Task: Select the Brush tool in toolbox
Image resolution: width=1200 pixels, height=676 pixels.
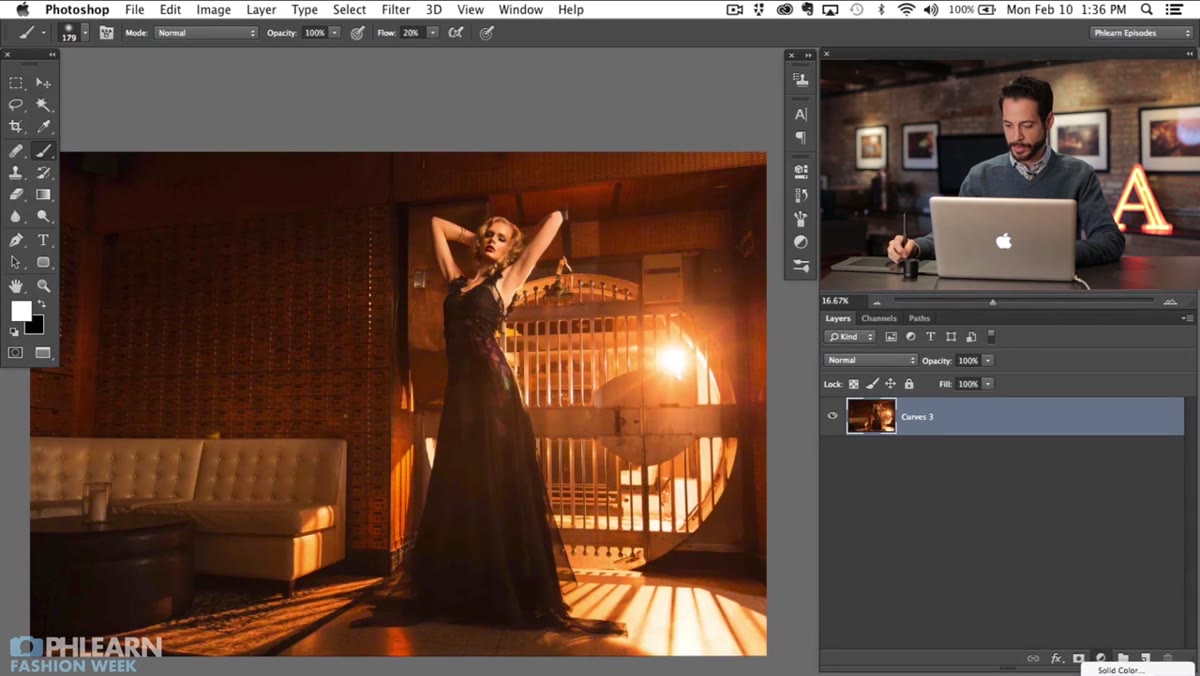Action: point(43,151)
